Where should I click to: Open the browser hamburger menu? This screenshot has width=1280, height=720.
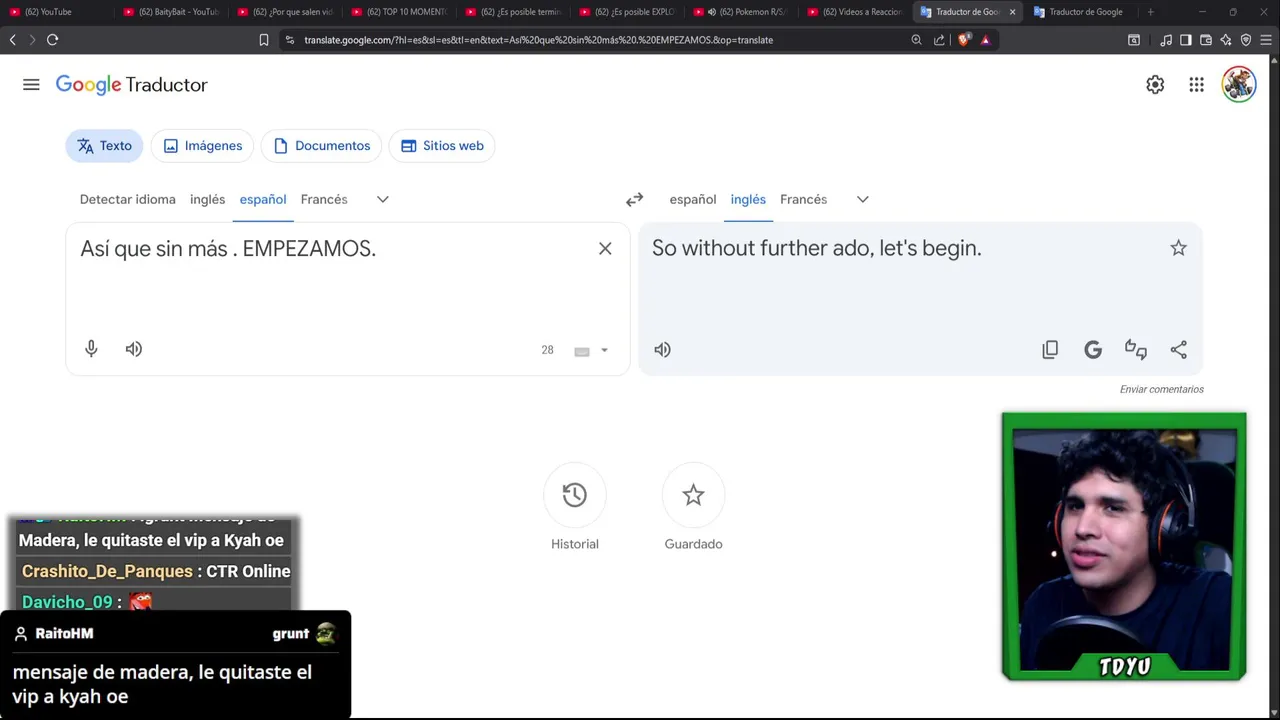pyautogui.click(x=1266, y=40)
